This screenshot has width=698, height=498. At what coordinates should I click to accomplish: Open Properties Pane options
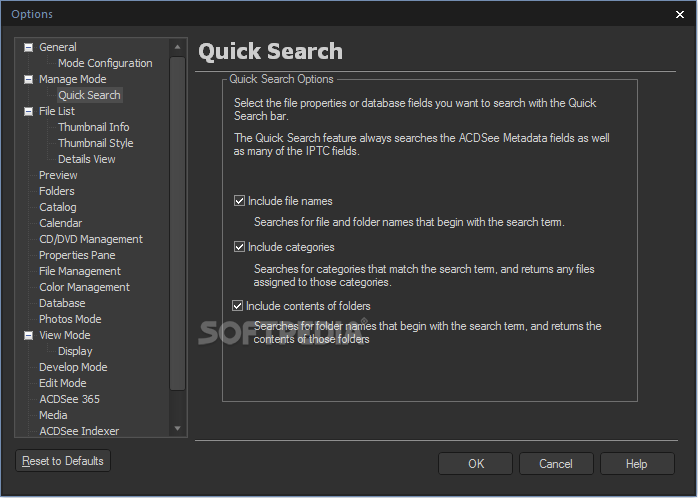[77, 255]
